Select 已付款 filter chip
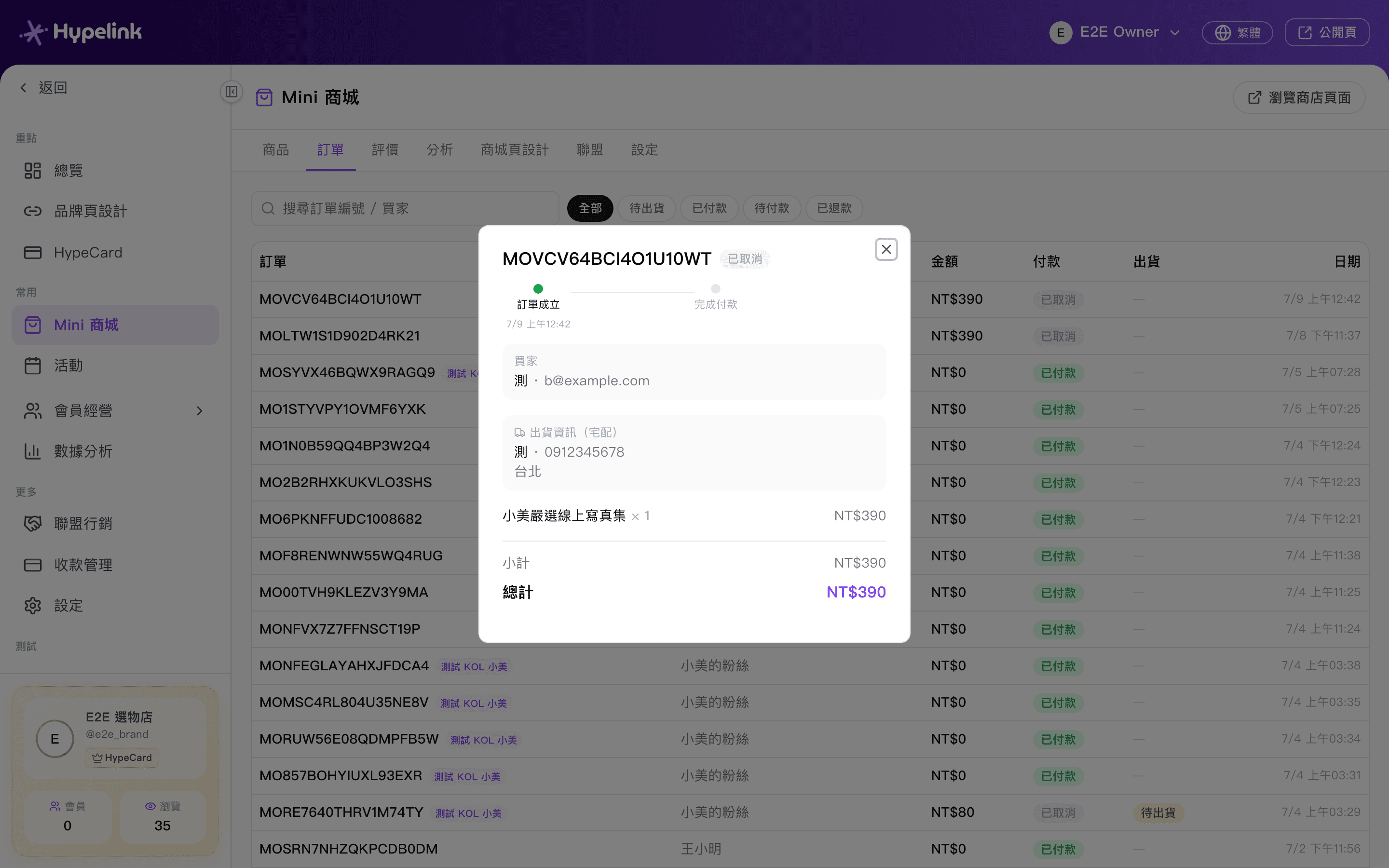This screenshot has height=868, width=1389. (709, 208)
